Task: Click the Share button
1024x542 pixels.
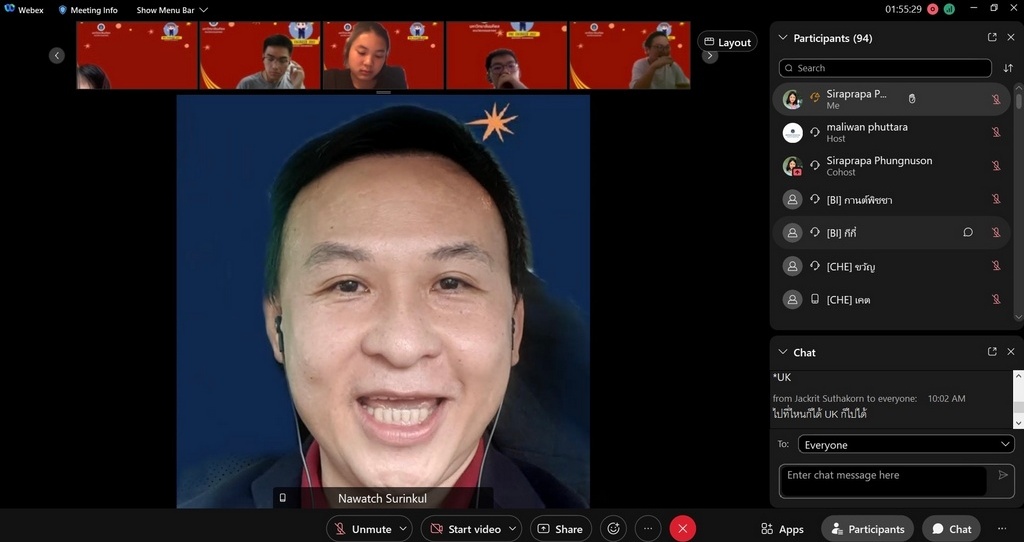Action: click(x=560, y=529)
